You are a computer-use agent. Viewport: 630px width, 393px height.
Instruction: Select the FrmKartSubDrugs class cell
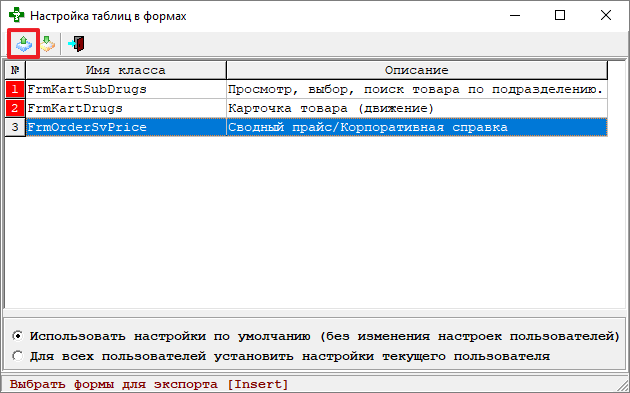click(126, 89)
